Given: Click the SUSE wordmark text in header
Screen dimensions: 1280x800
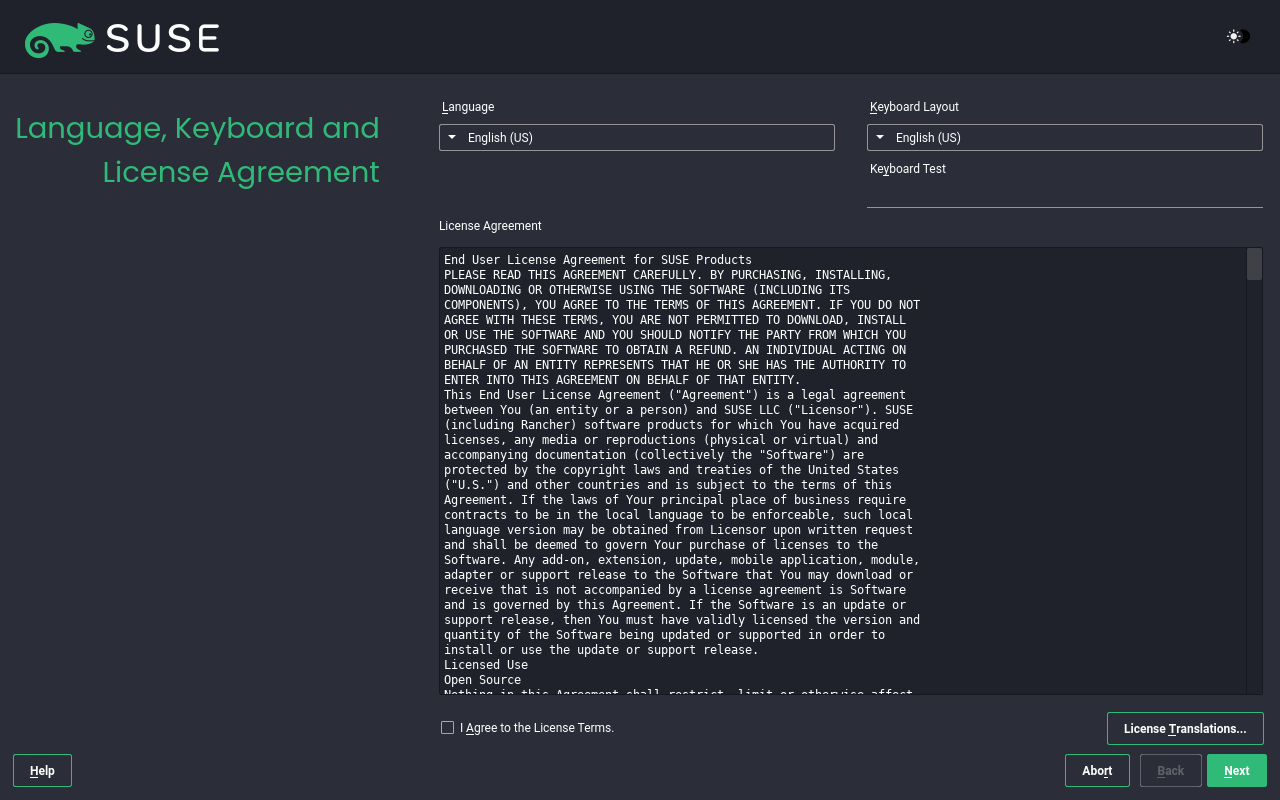Looking at the screenshot, I should pos(162,39).
